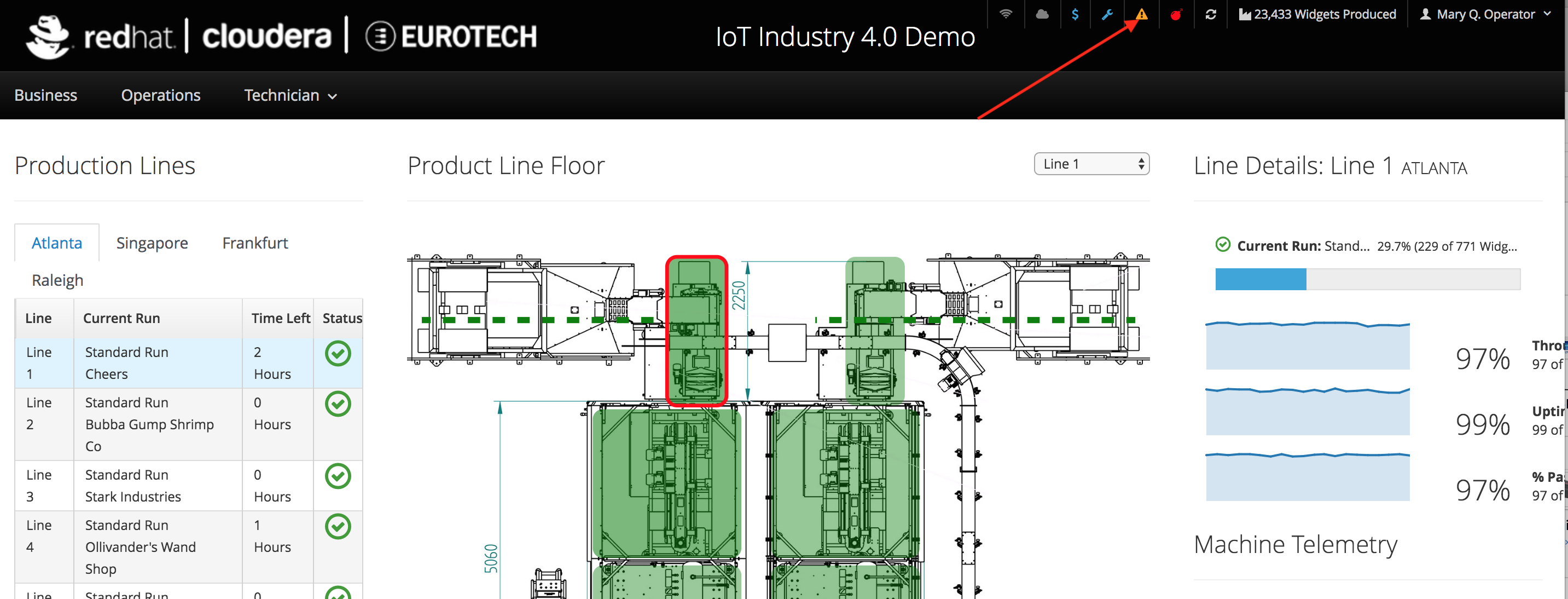Open the Technician dropdown menu
1568x599 pixels.
[289, 95]
